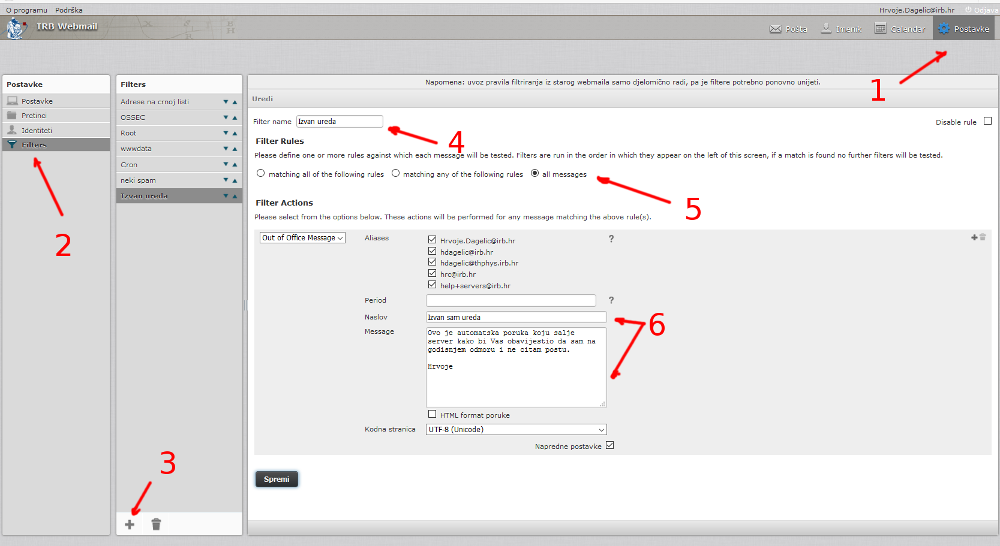Enable the Disable rule checkbox
Screen dimensions: 1000x546
tap(988, 122)
